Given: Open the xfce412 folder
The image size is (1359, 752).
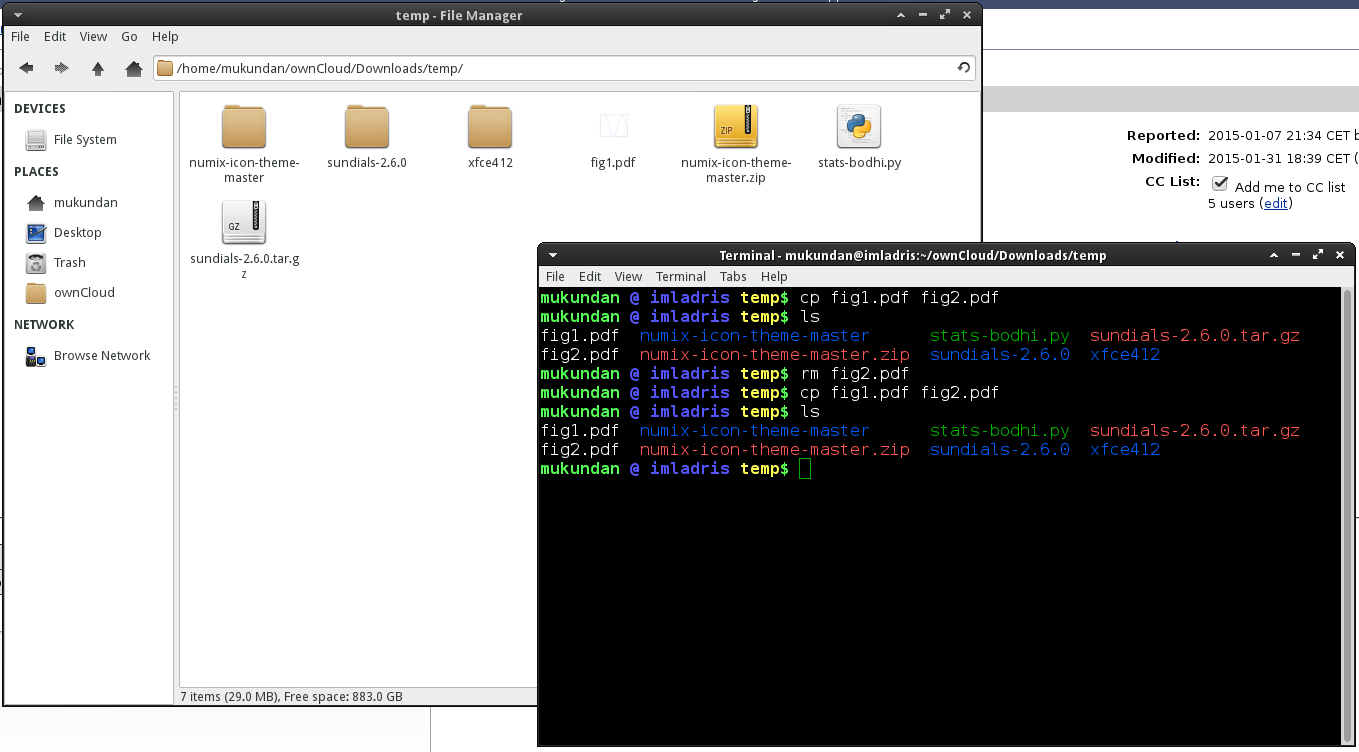Looking at the screenshot, I should point(490,127).
